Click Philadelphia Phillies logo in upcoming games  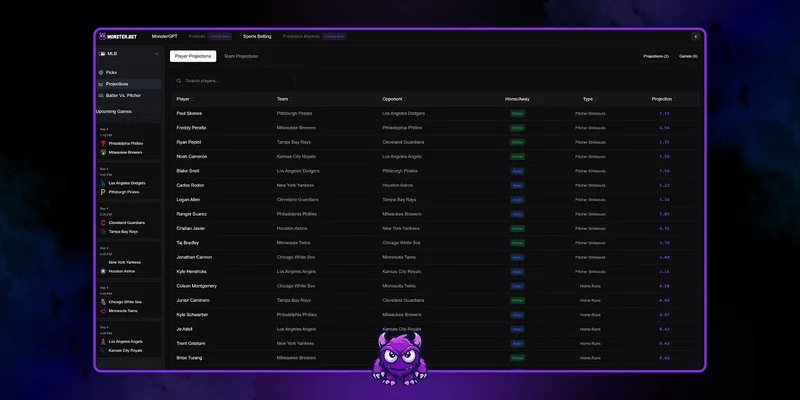tap(103, 143)
